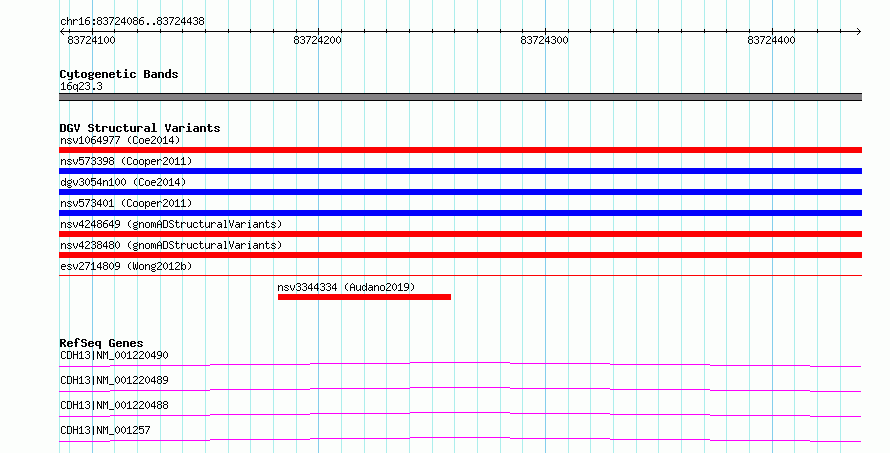Select the nsv573398 (Cooper2011) blue variant bar

pos(460,171)
